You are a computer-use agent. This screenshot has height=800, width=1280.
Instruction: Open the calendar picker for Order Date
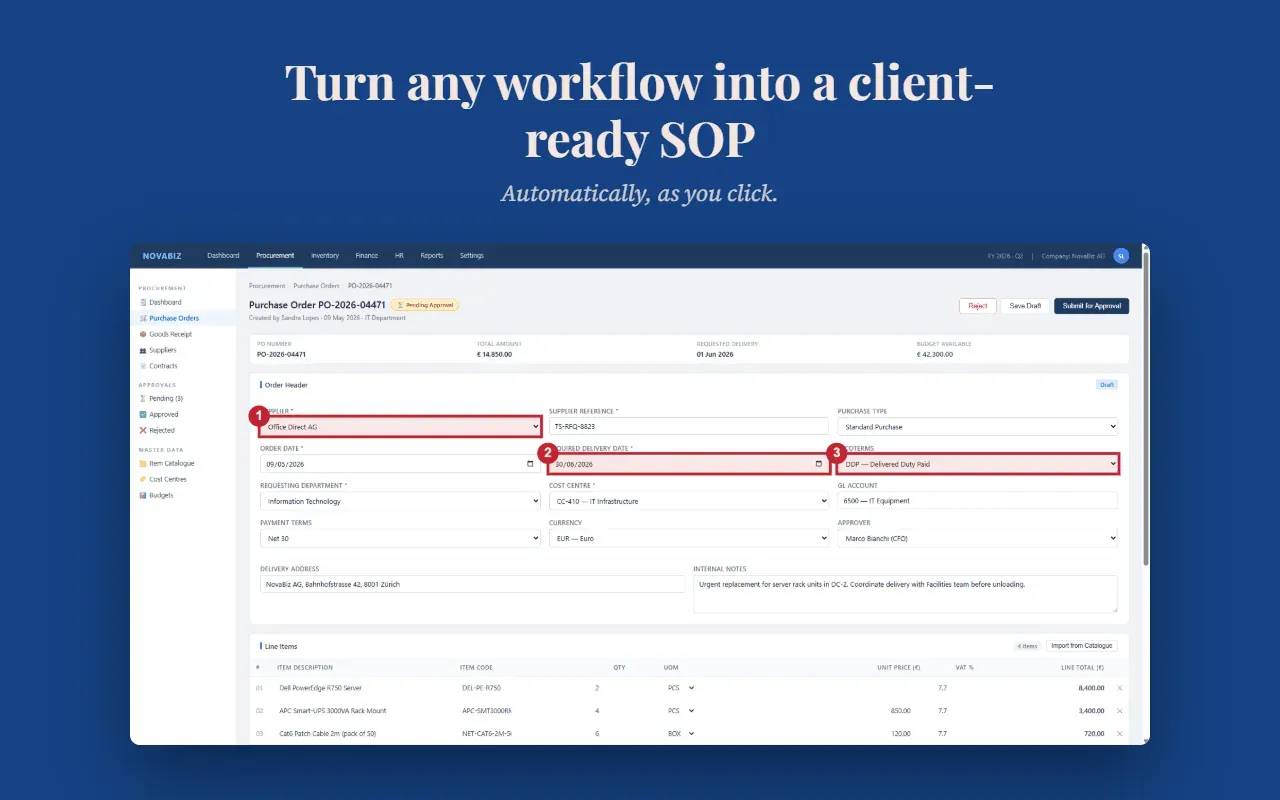click(x=530, y=464)
